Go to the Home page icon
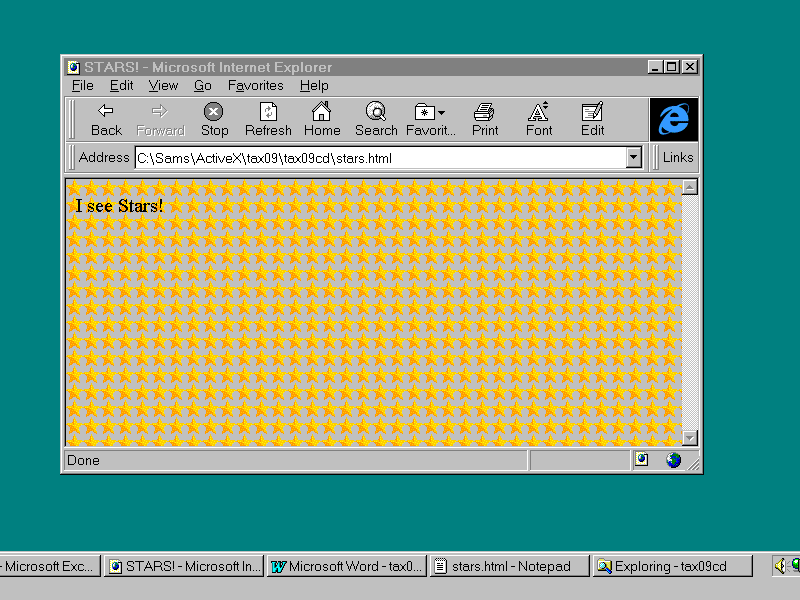Viewport: 800px width, 600px height. 322,111
